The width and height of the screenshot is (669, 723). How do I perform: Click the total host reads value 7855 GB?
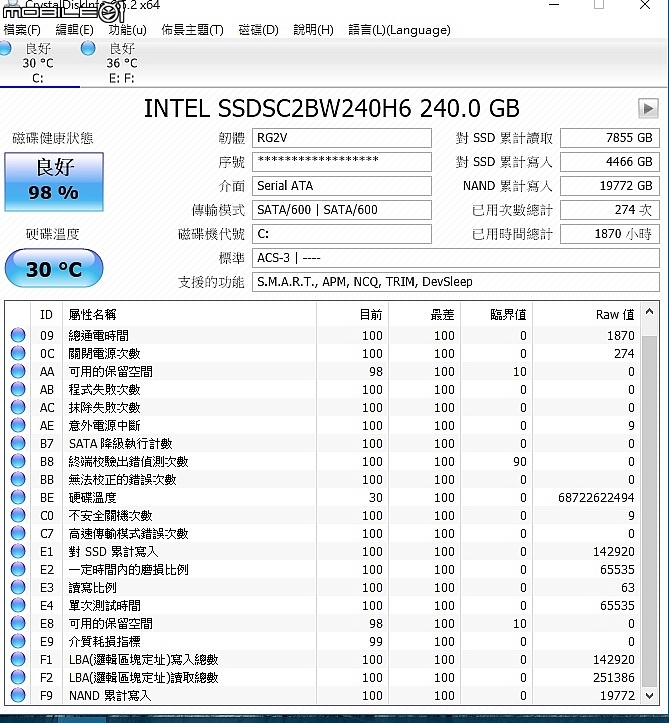point(610,138)
